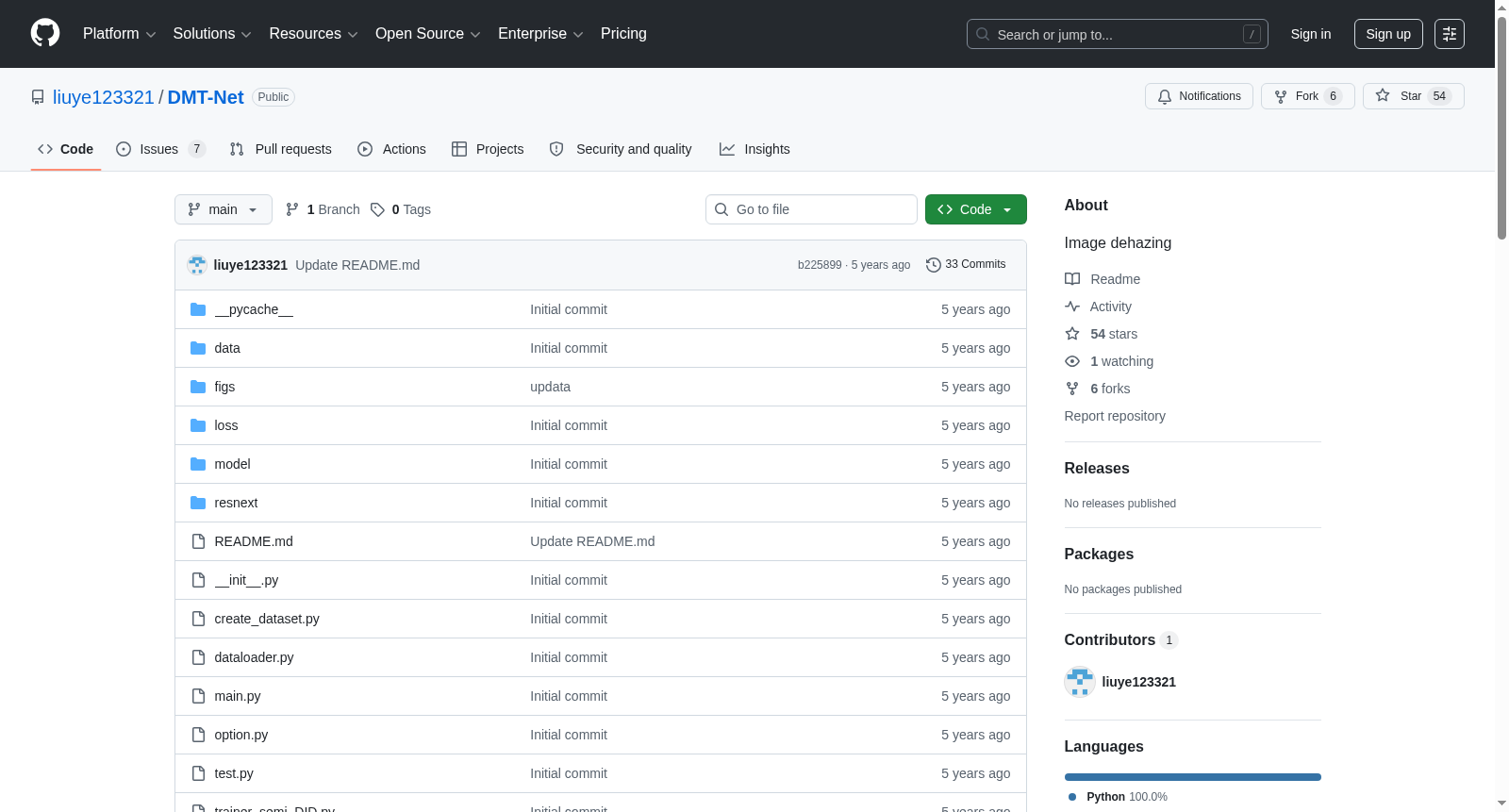Screen dimensions: 1509x812
Task: Open the figs folder
Action: point(224,387)
